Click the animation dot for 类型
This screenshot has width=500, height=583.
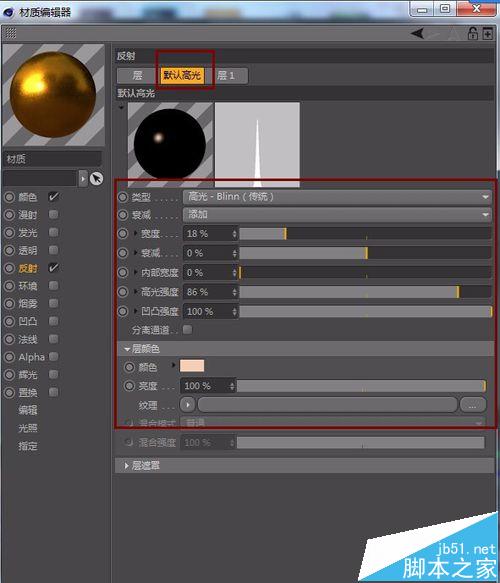123,197
